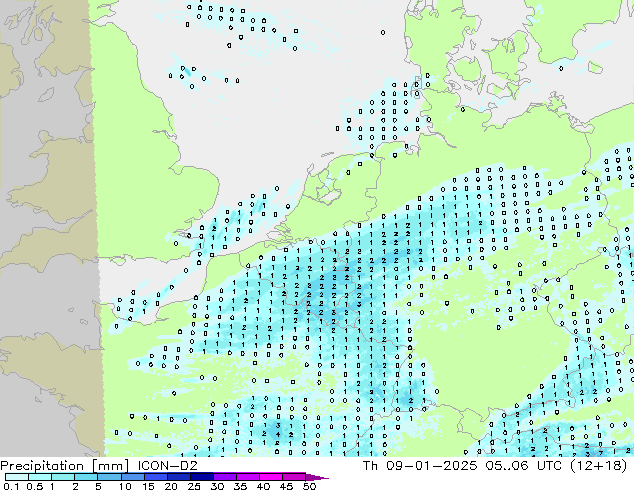Click the 15–20 mm legend color box

click(x=155, y=477)
